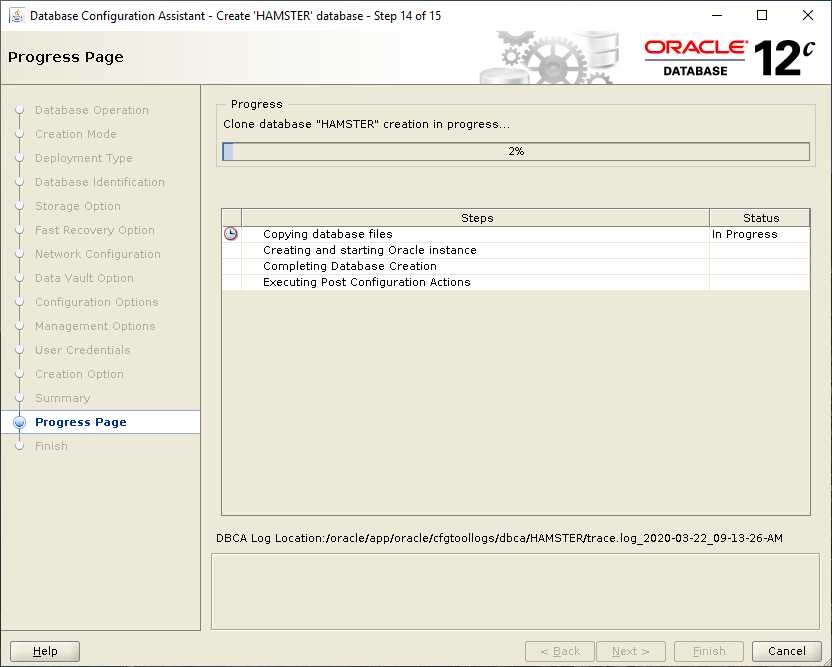Select the Database Operation step
The image size is (832, 667).
coord(92,110)
